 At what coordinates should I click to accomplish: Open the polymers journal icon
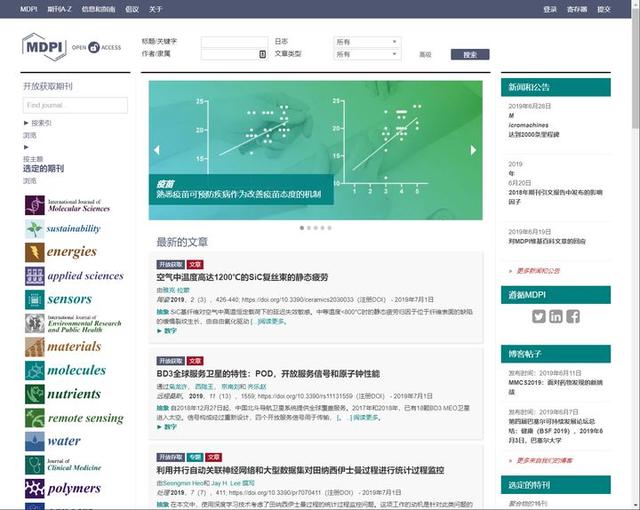point(35,488)
